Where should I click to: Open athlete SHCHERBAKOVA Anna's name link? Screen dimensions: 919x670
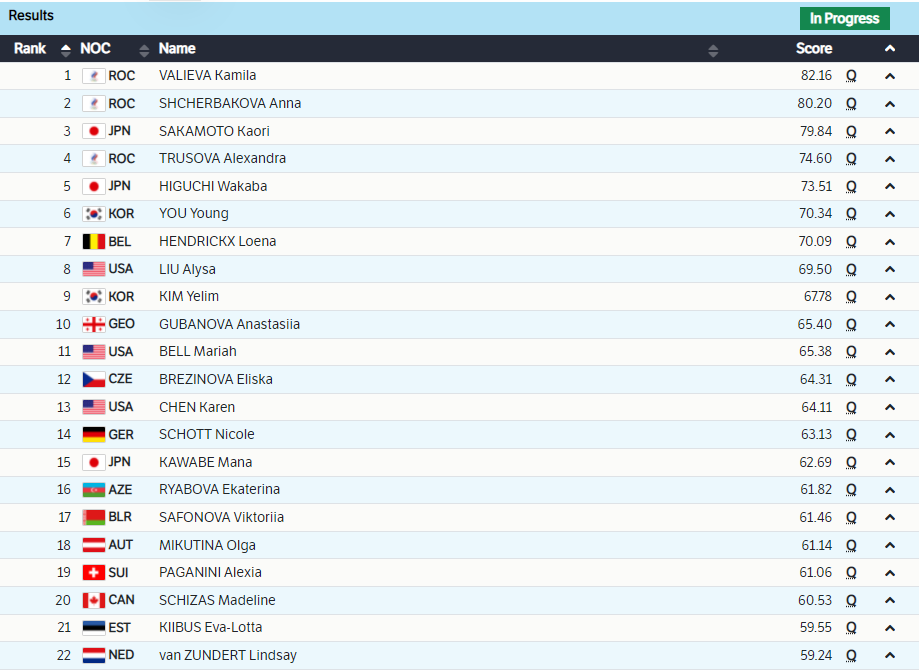tap(229, 103)
